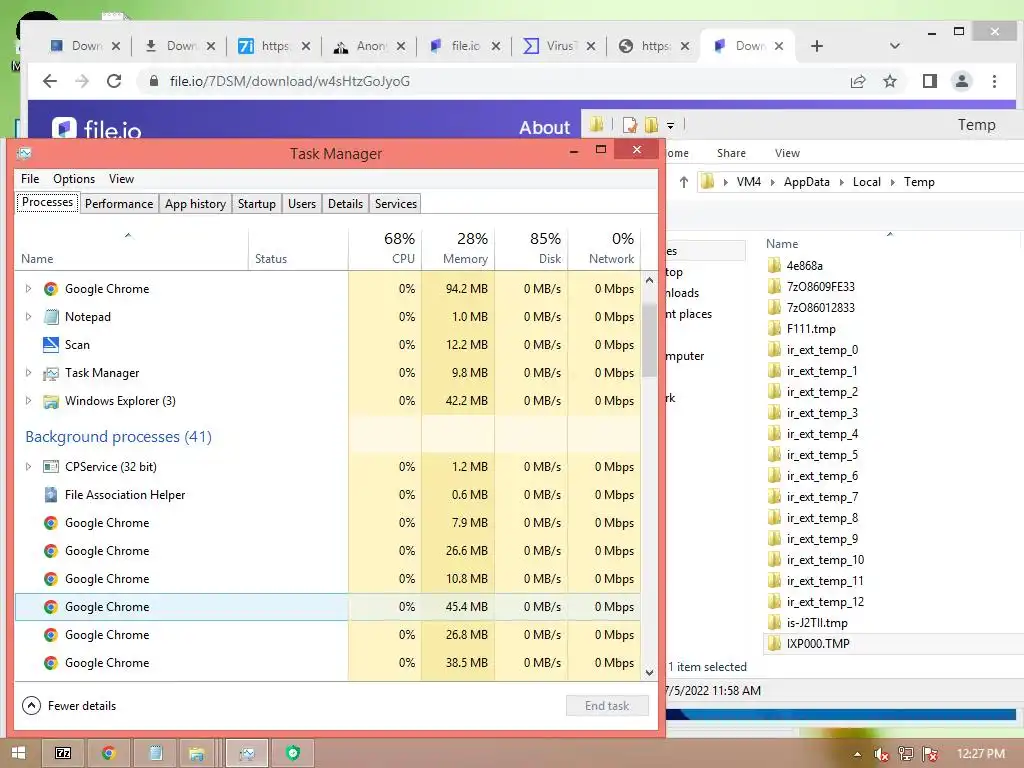The image size is (1024, 768).
Task: Click Chrome back navigation arrow
Action: 50,81
